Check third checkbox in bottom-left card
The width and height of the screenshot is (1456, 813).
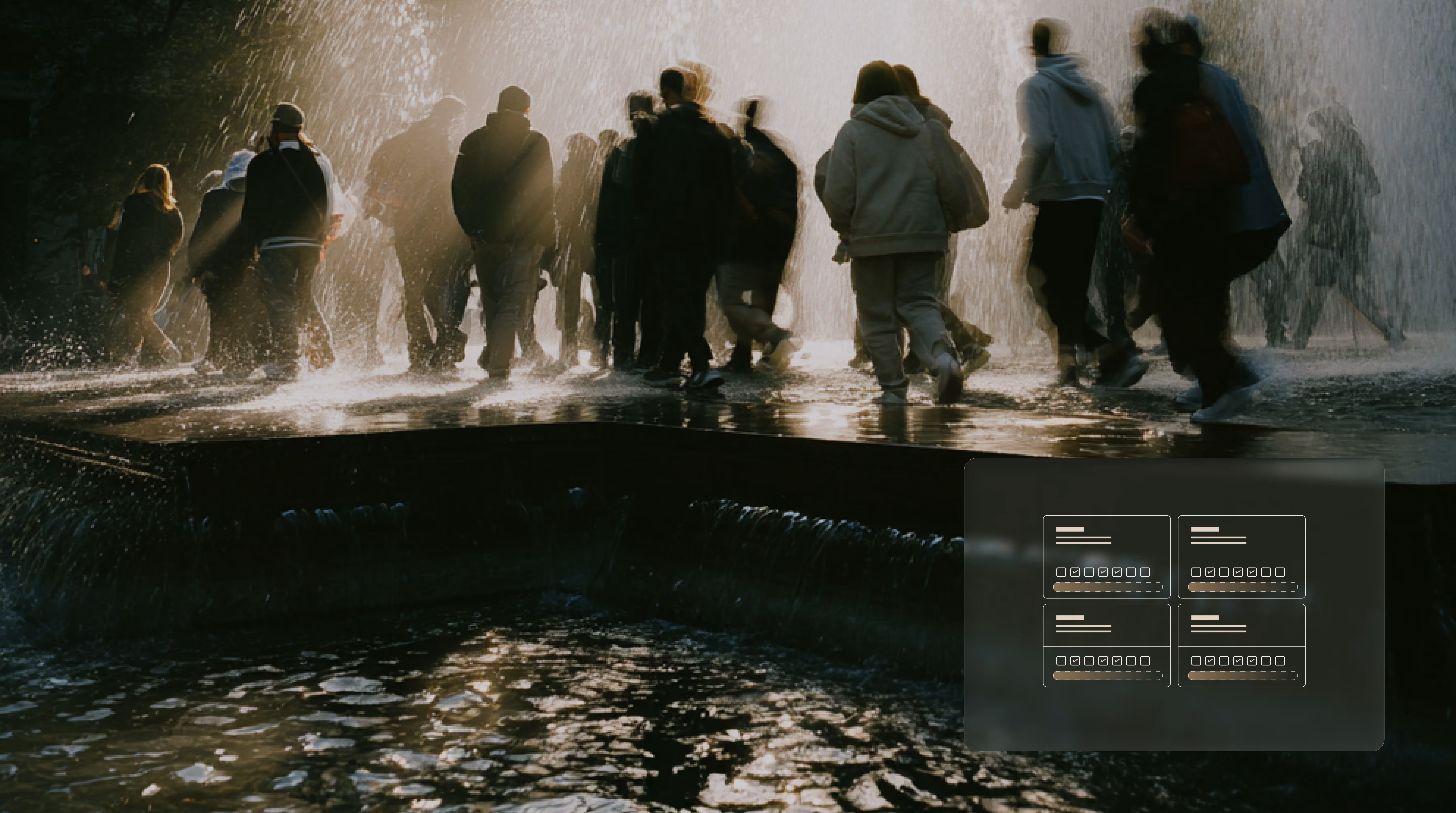[x=1089, y=661]
